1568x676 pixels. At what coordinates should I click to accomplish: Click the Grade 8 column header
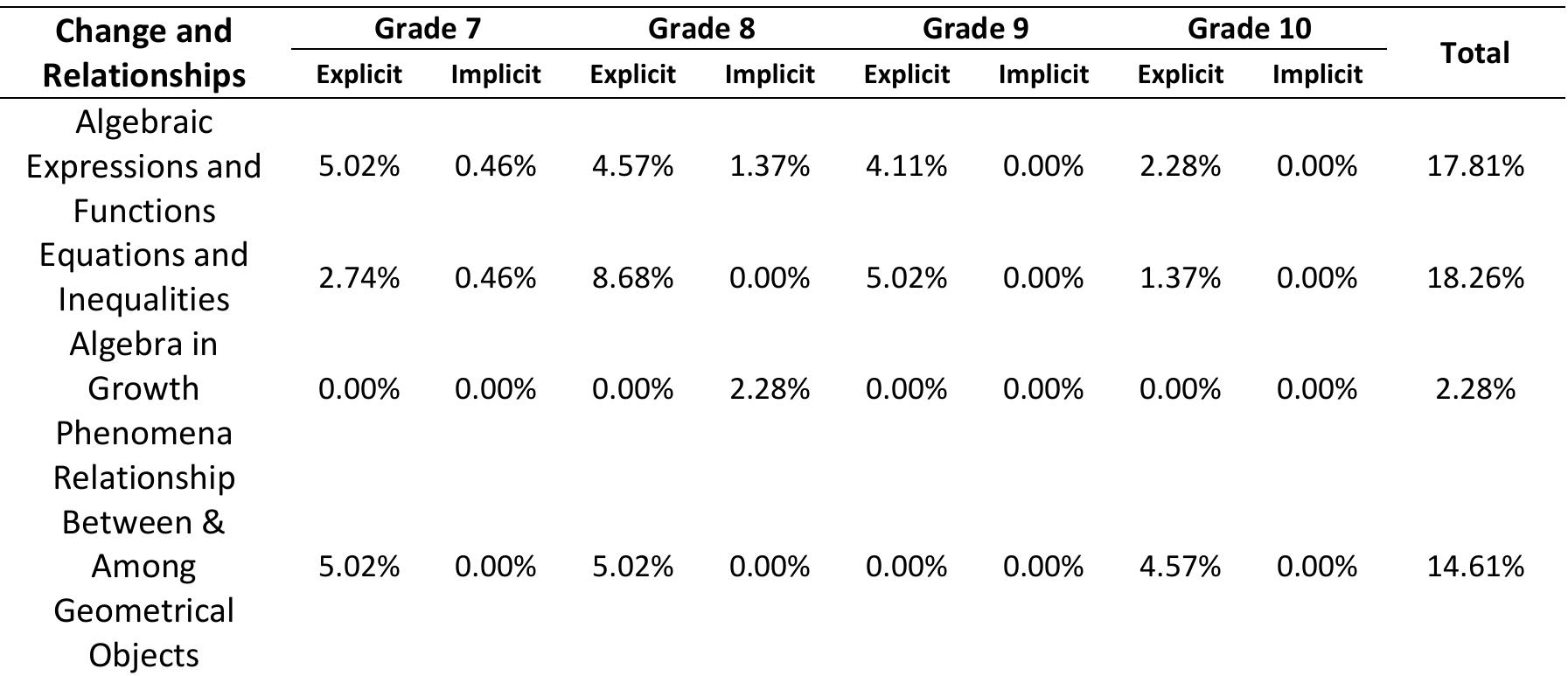(700, 29)
